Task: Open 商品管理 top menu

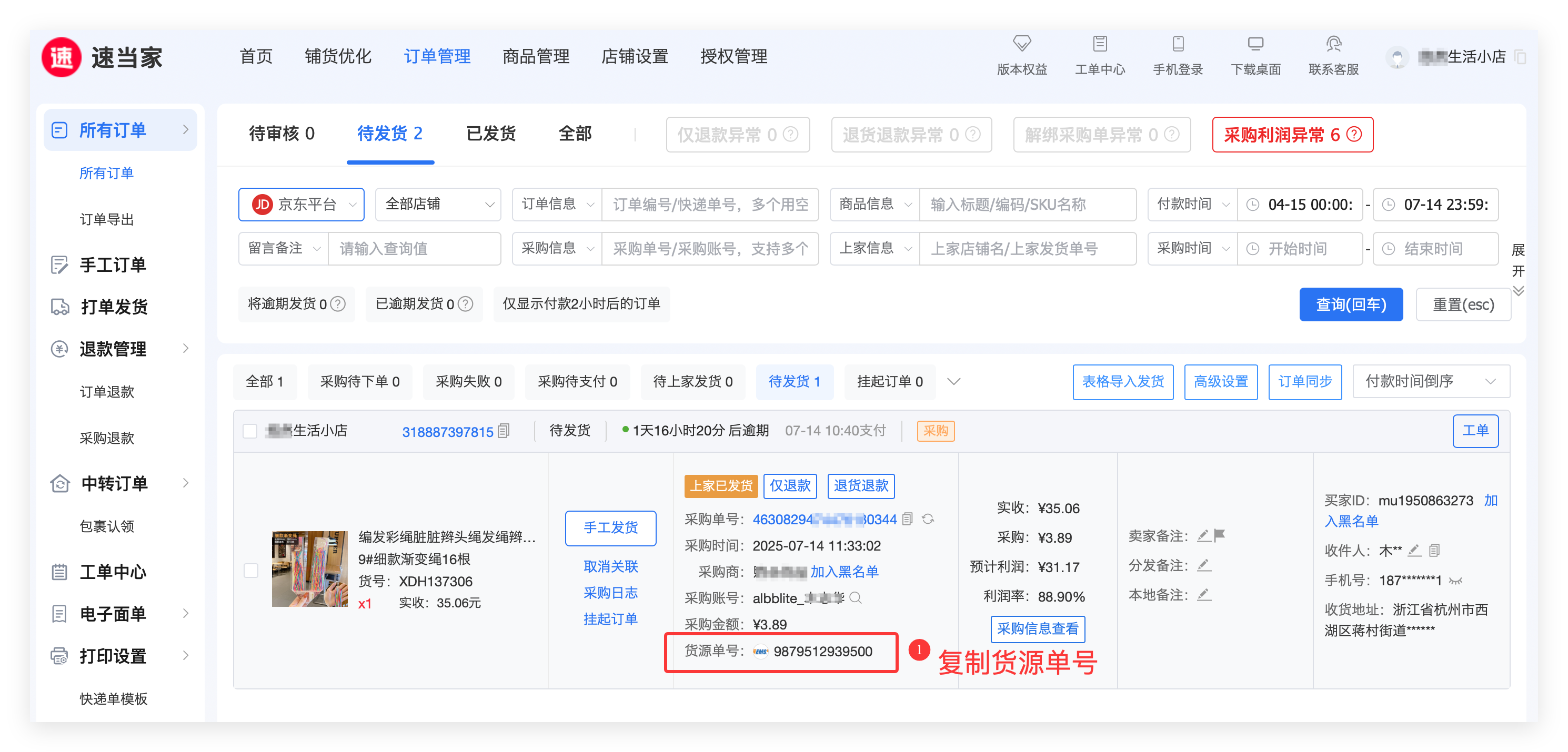Action: [x=535, y=57]
